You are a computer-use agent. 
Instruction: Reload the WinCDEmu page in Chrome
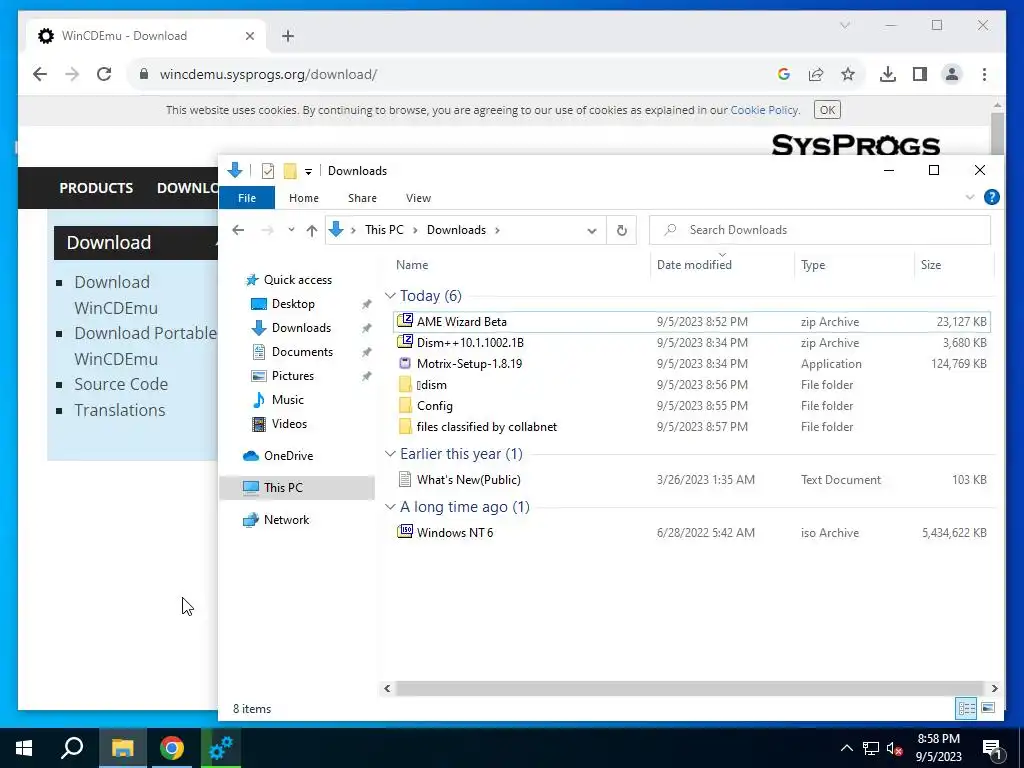click(104, 74)
